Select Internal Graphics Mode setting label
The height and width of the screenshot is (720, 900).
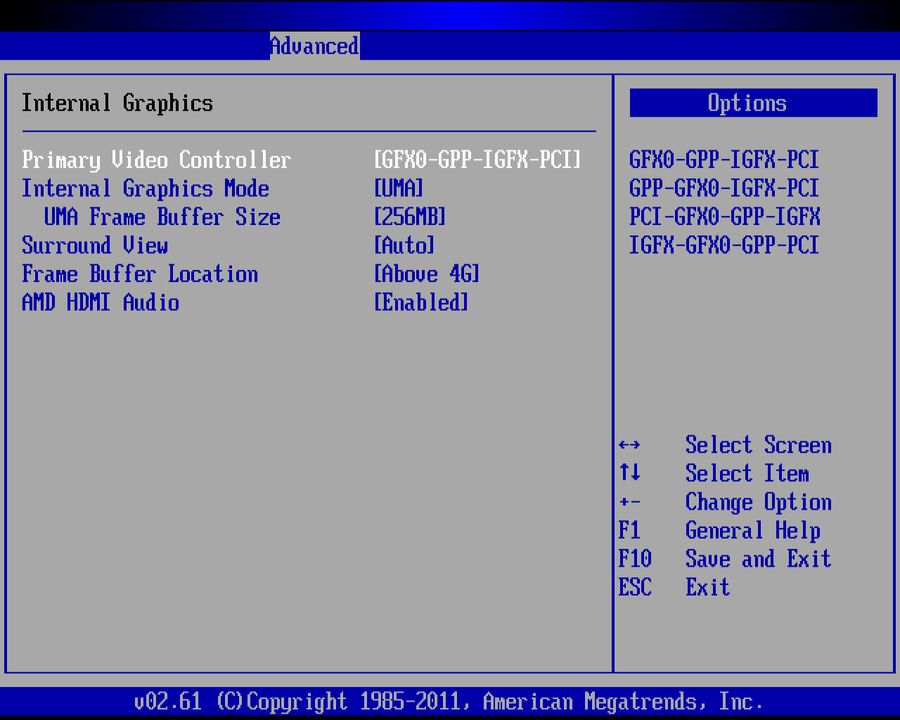click(145, 188)
